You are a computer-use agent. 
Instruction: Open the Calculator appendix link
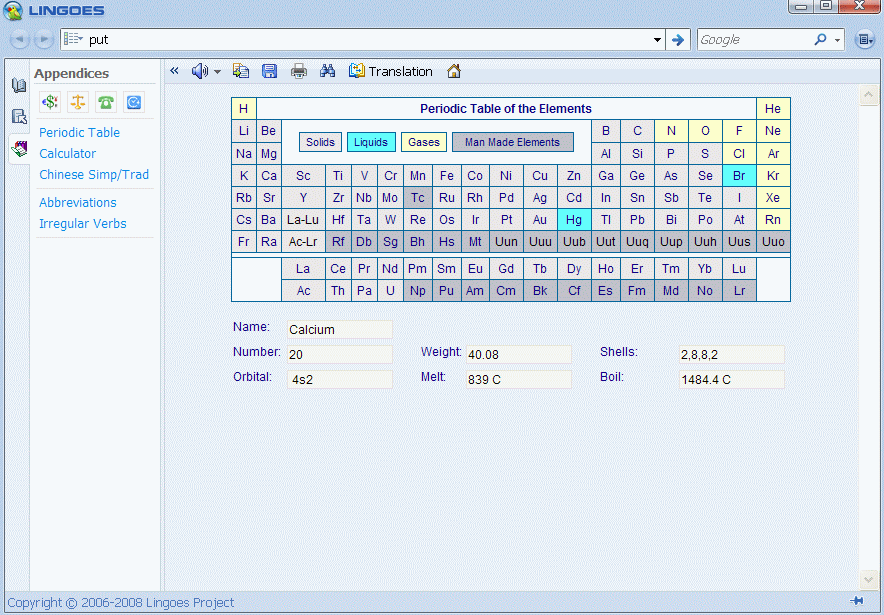[67, 154]
